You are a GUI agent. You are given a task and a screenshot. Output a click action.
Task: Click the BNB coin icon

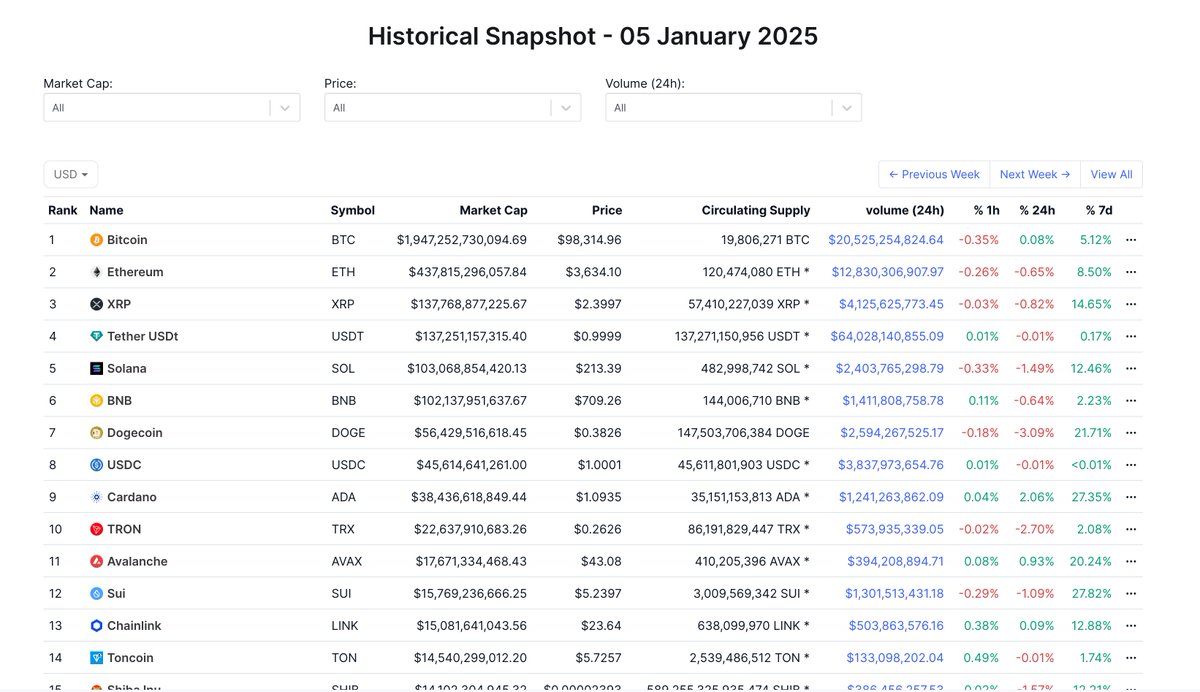[x=96, y=401]
